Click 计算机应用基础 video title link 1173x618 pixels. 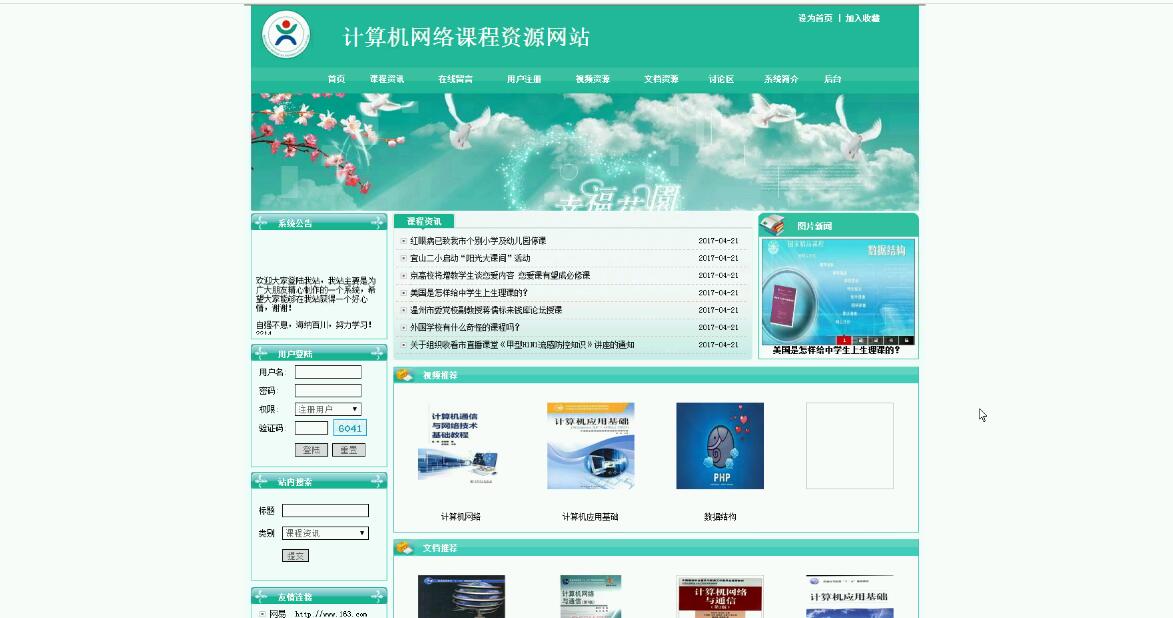pos(590,517)
